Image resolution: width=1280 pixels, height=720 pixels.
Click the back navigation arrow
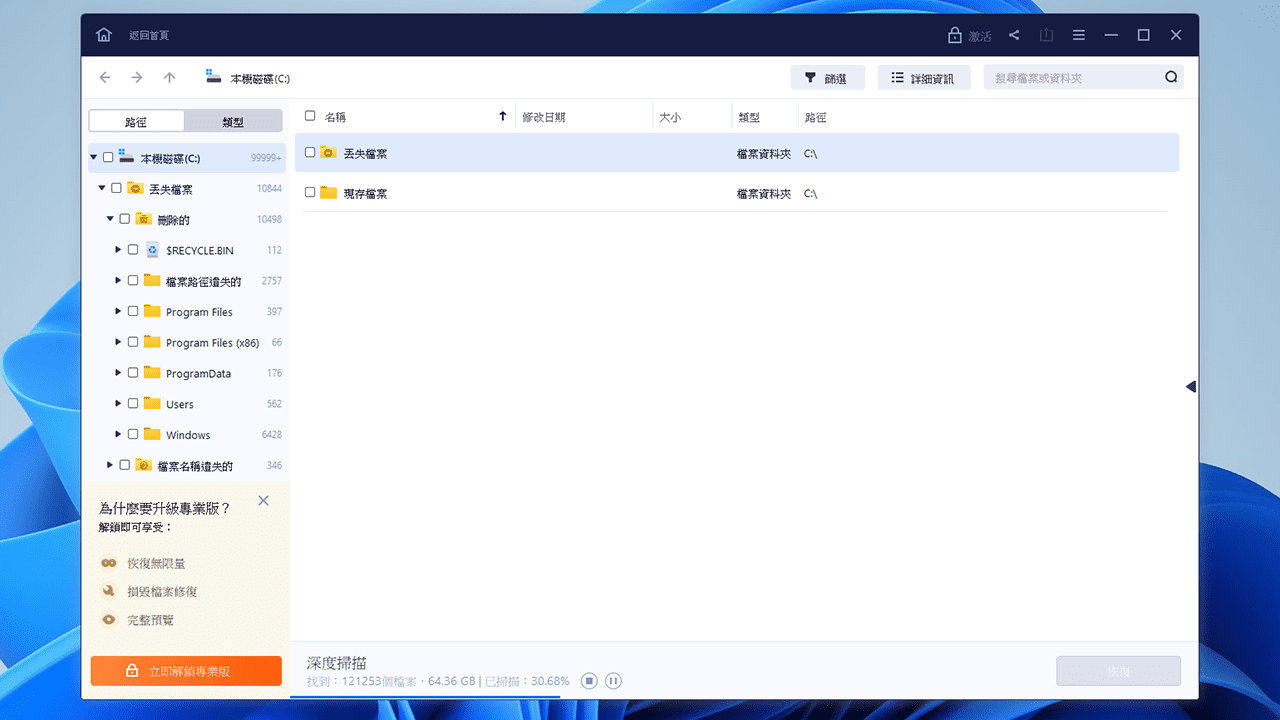[x=105, y=77]
